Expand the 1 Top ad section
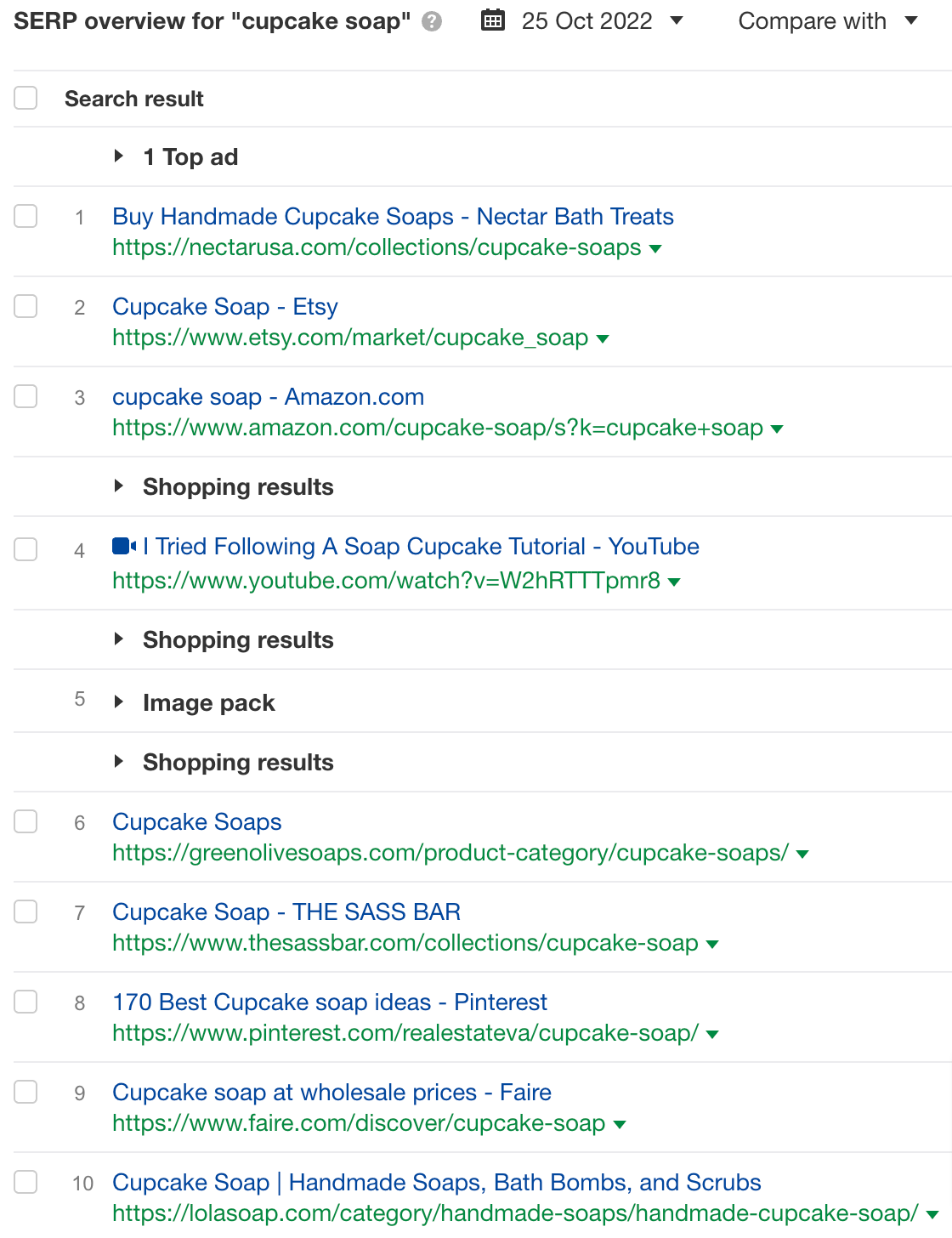This screenshot has height=1238, width=952. point(119,156)
